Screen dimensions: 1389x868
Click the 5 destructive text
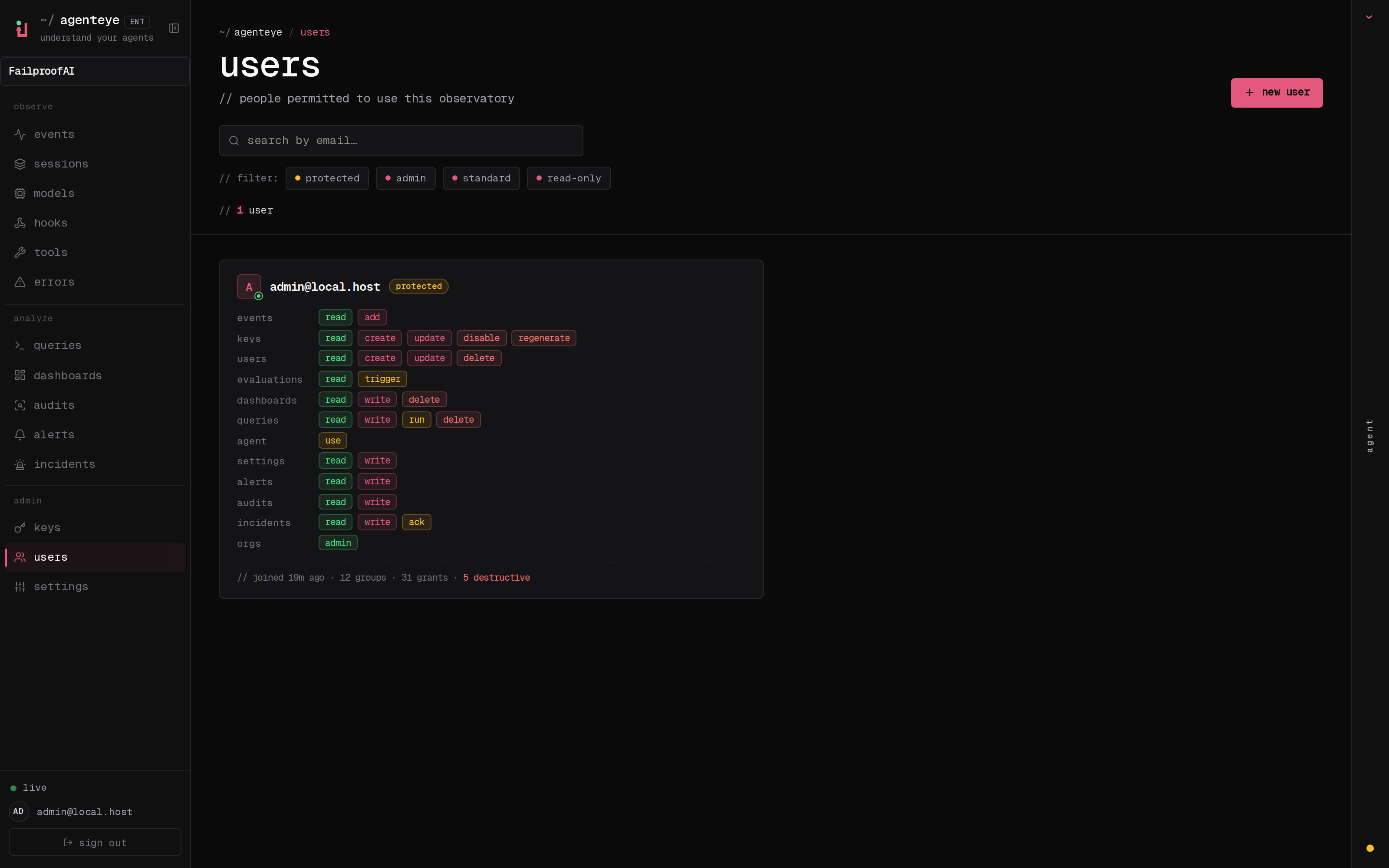(496, 578)
